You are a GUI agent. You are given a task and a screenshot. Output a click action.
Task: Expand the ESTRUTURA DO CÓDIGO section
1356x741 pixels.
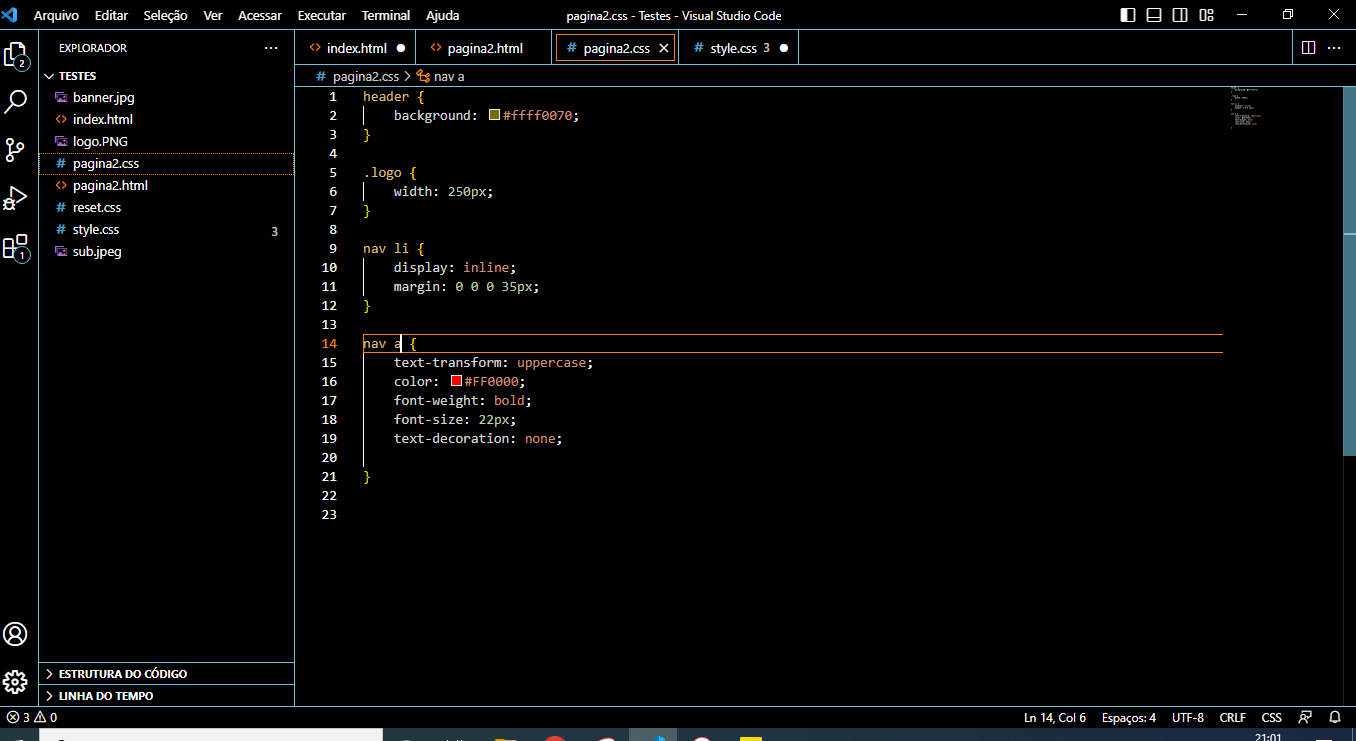click(166, 674)
